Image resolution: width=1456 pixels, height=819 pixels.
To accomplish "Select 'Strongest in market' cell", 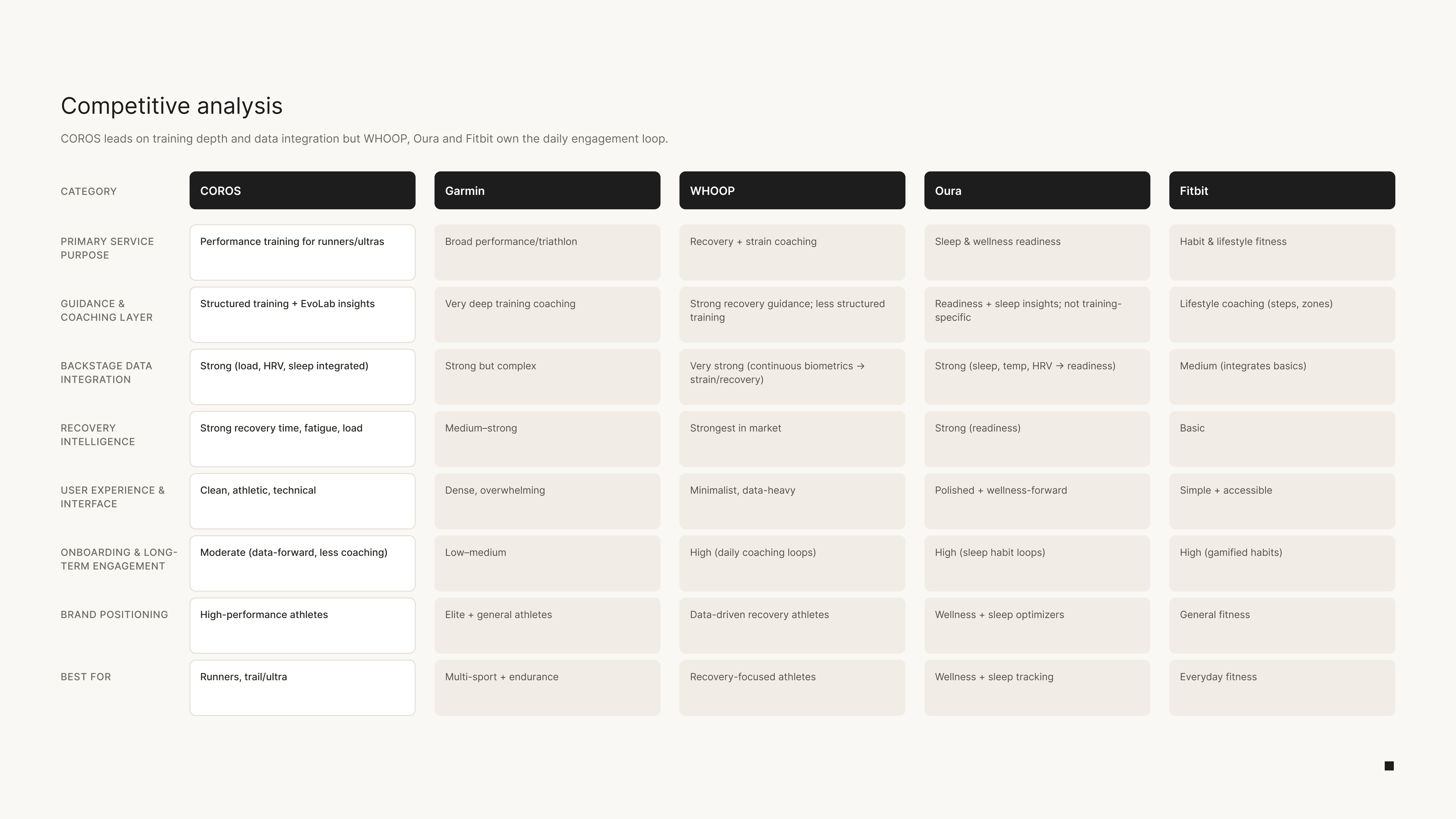I will coord(792,439).
